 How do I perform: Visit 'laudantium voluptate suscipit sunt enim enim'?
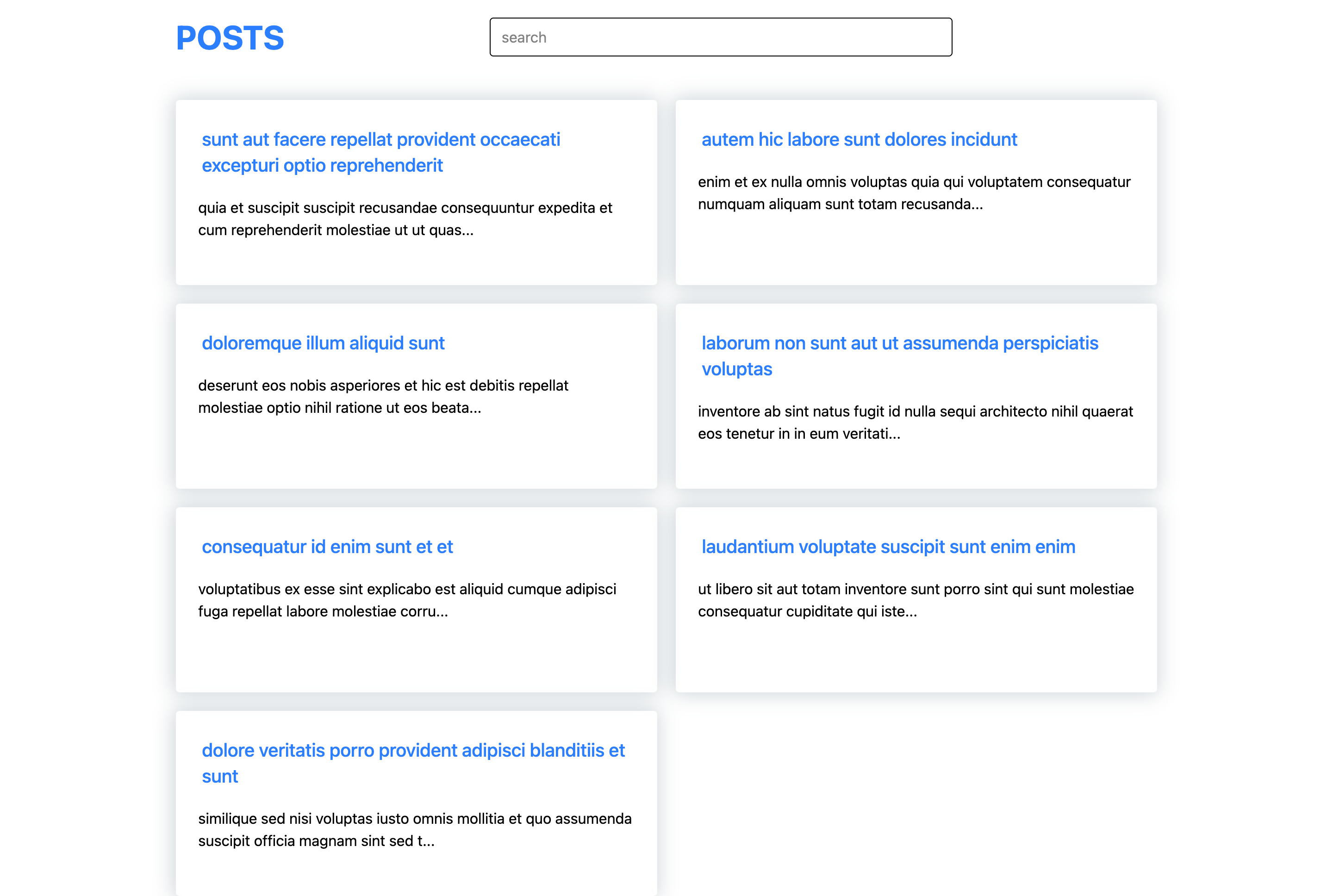tap(888, 547)
